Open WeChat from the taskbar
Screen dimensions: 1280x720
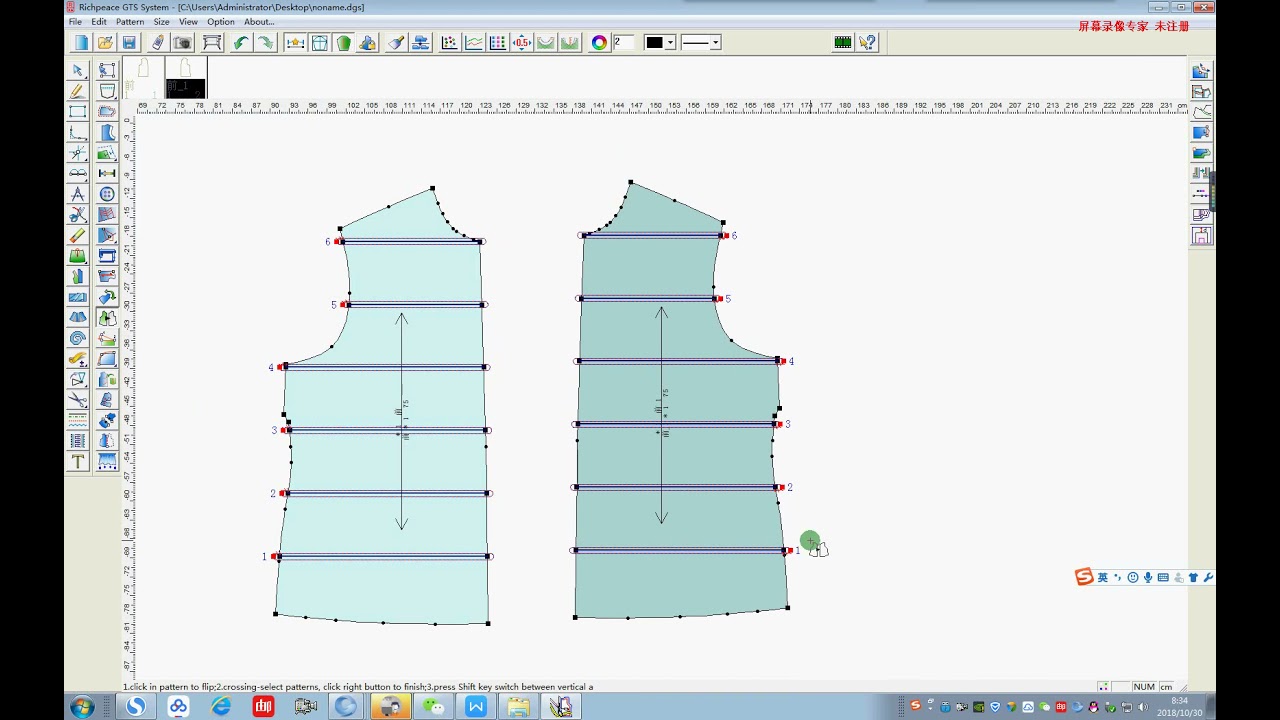[x=433, y=707]
